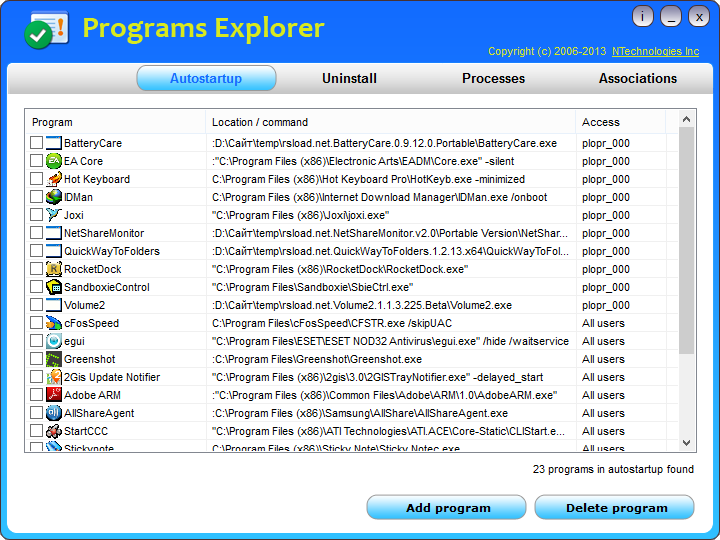Click the StartCCC icon
Screen dimensions: 720x540
[x=54, y=431]
